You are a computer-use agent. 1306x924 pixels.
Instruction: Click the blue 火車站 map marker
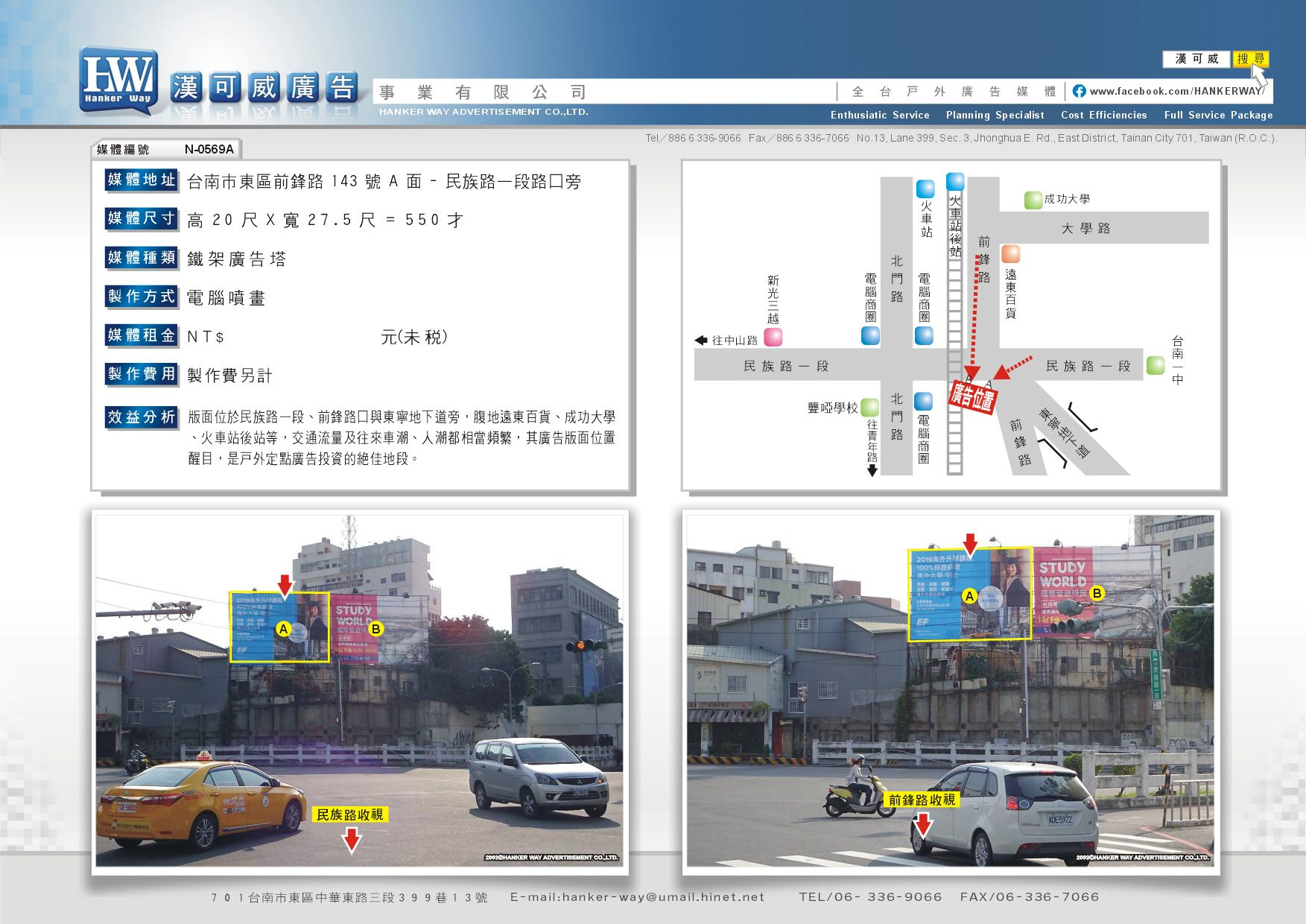[x=925, y=189]
